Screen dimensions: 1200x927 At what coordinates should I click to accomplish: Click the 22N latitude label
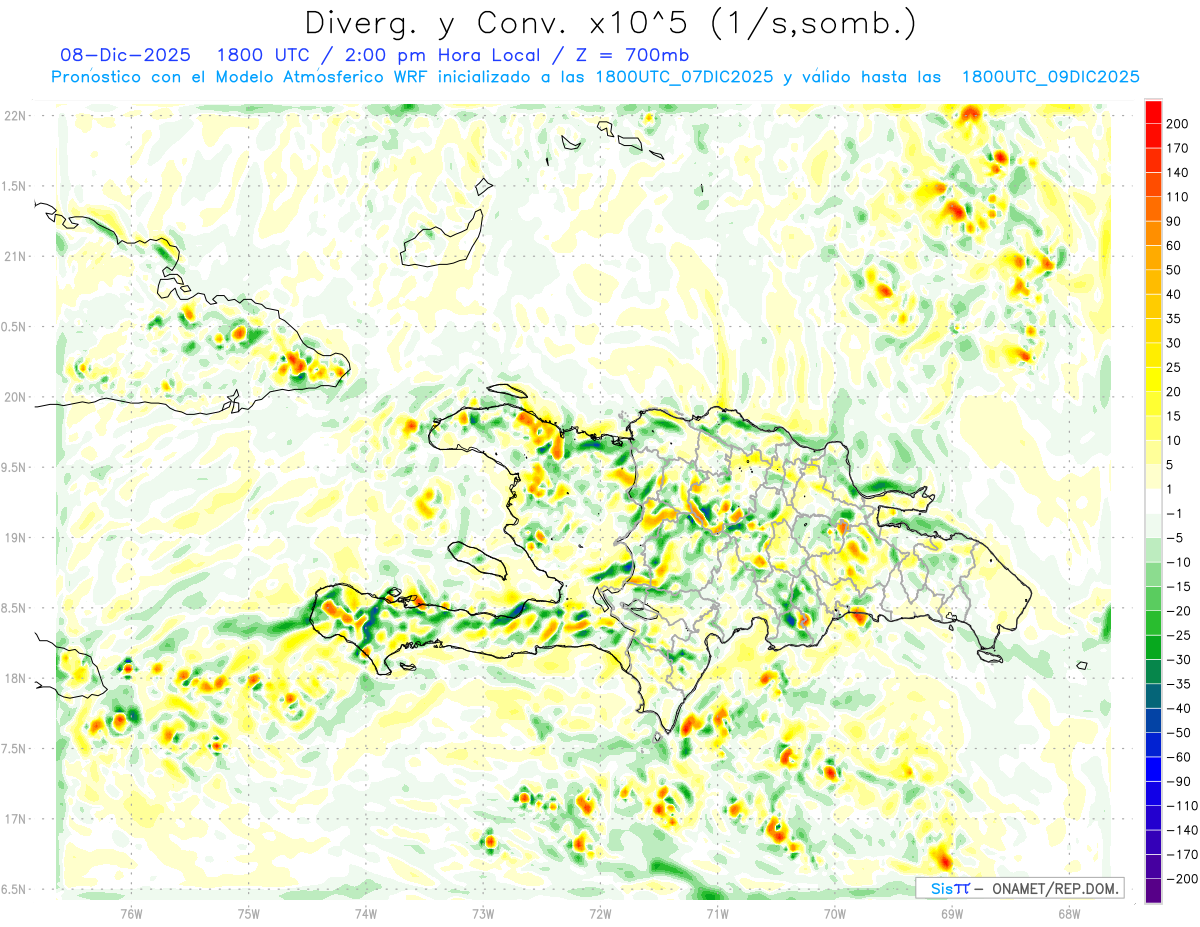coord(14,116)
